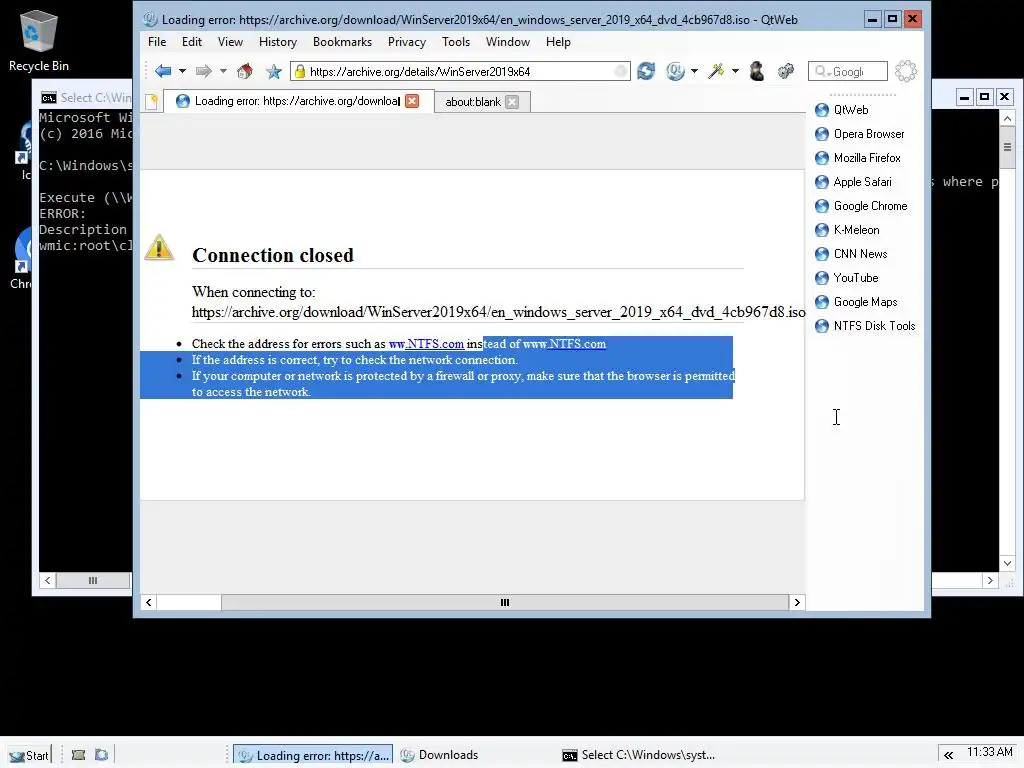This screenshot has height=768, width=1024.
Task: Click the QtWeb horizontal scrollbar thumb
Action: click(505, 602)
